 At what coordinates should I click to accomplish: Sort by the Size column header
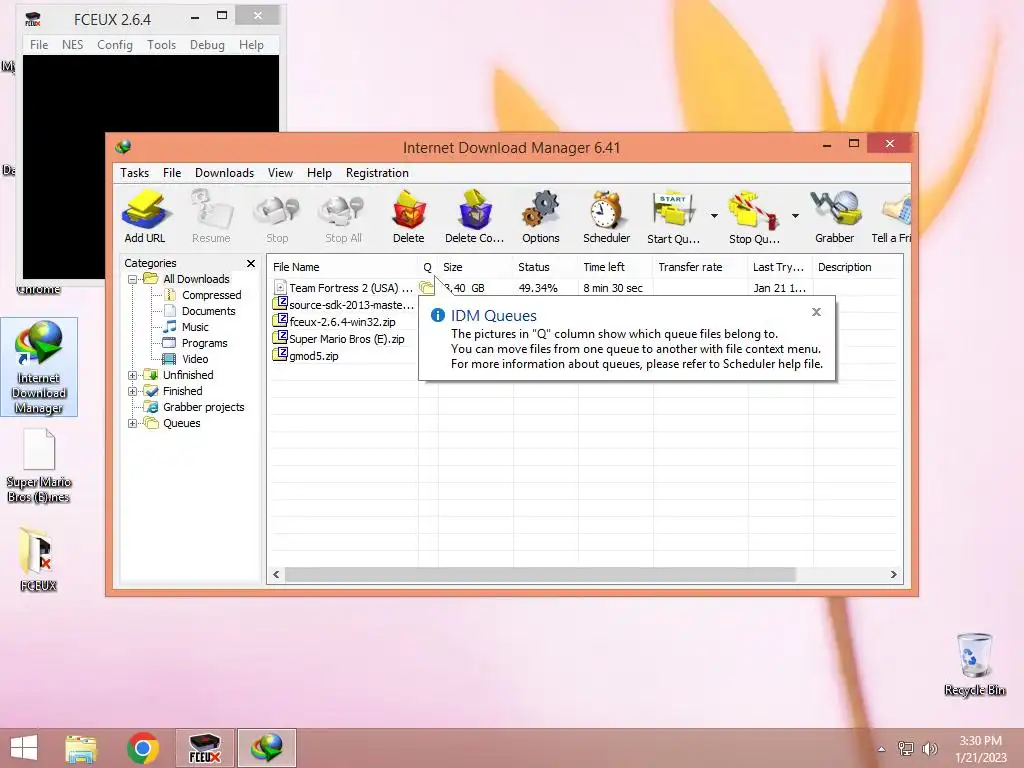(475, 267)
